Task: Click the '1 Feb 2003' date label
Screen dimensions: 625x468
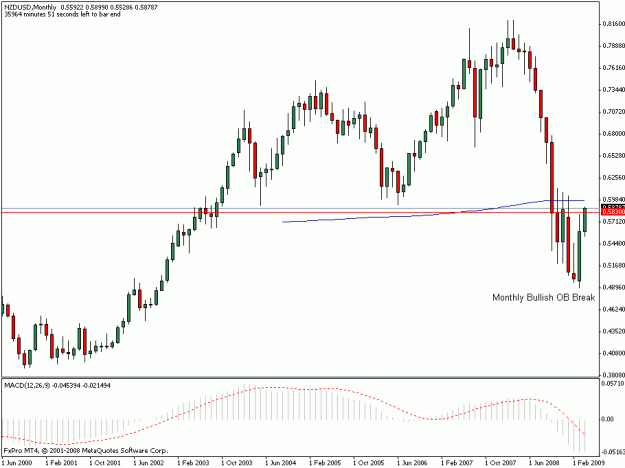Action: click(193, 463)
